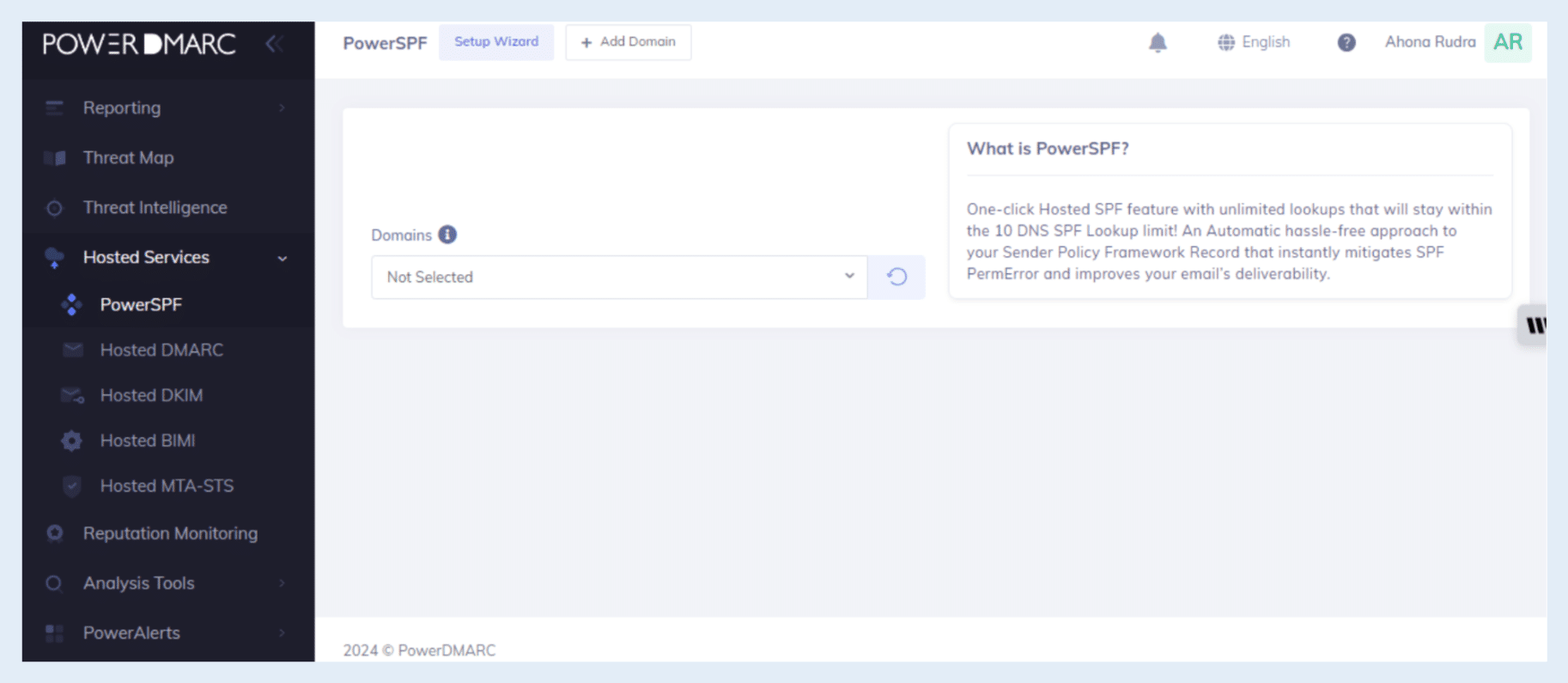The height and width of the screenshot is (683, 1568).
Task: Expand the Reporting menu arrow
Action: coord(282,108)
